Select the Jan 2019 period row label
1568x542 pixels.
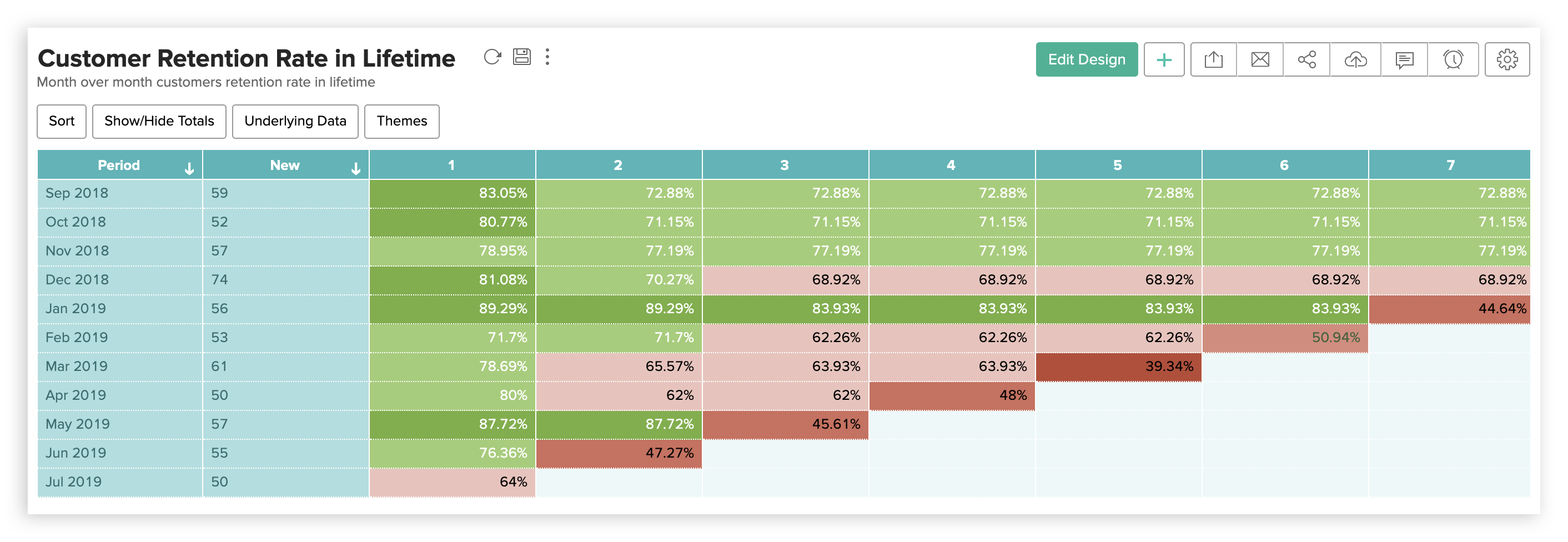point(76,309)
